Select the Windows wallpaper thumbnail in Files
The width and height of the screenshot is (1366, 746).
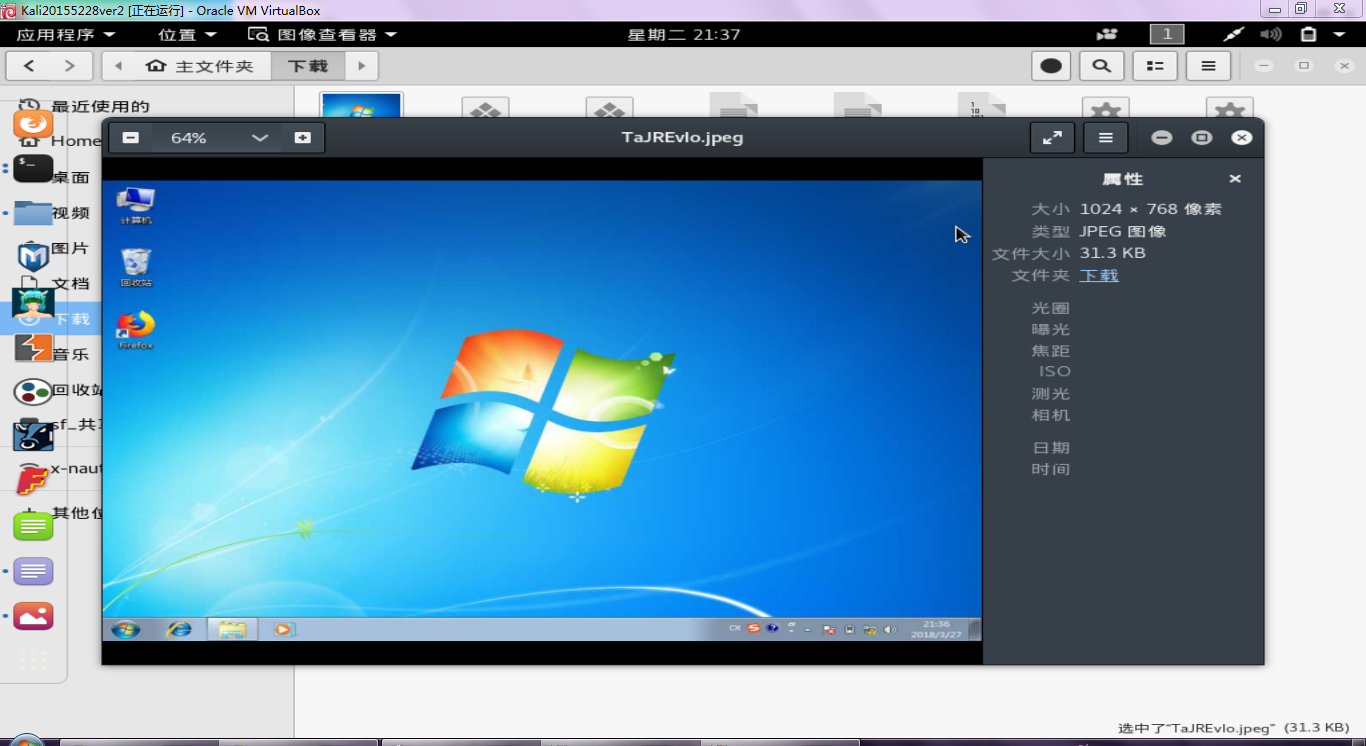(361, 106)
